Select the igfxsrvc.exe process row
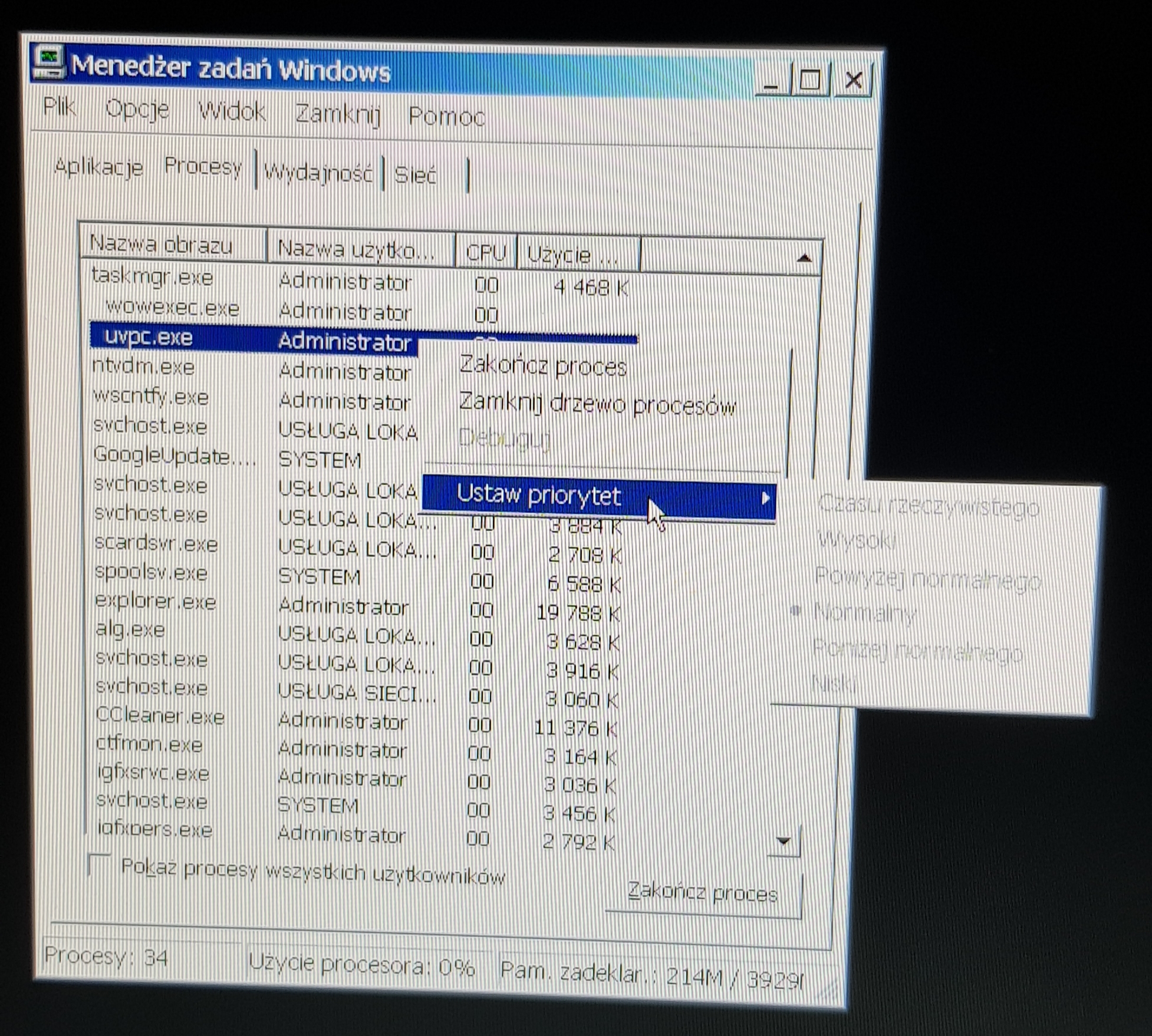The height and width of the screenshot is (1036, 1152). (357, 779)
